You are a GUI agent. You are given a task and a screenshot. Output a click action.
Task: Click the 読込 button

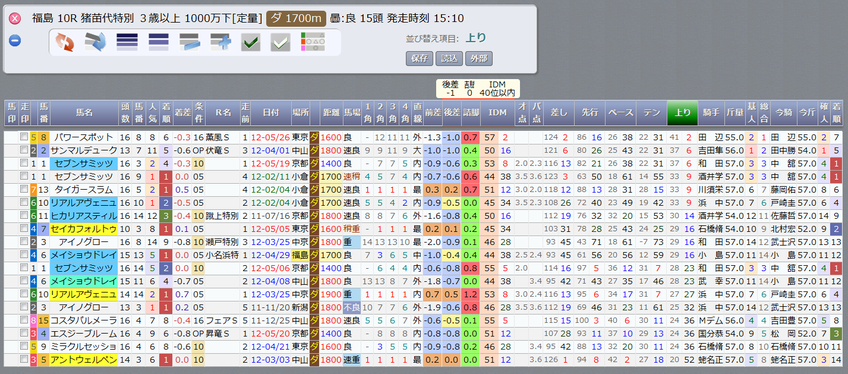tap(449, 58)
